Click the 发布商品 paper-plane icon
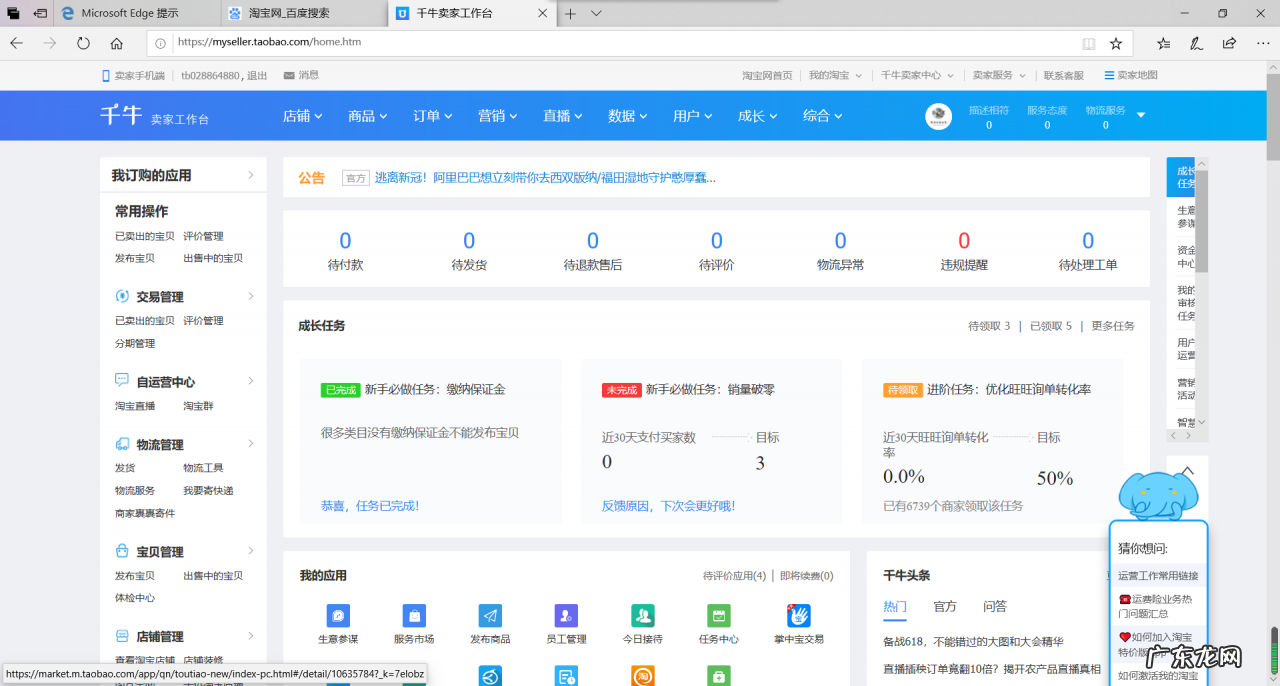 (x=490, y=616)
